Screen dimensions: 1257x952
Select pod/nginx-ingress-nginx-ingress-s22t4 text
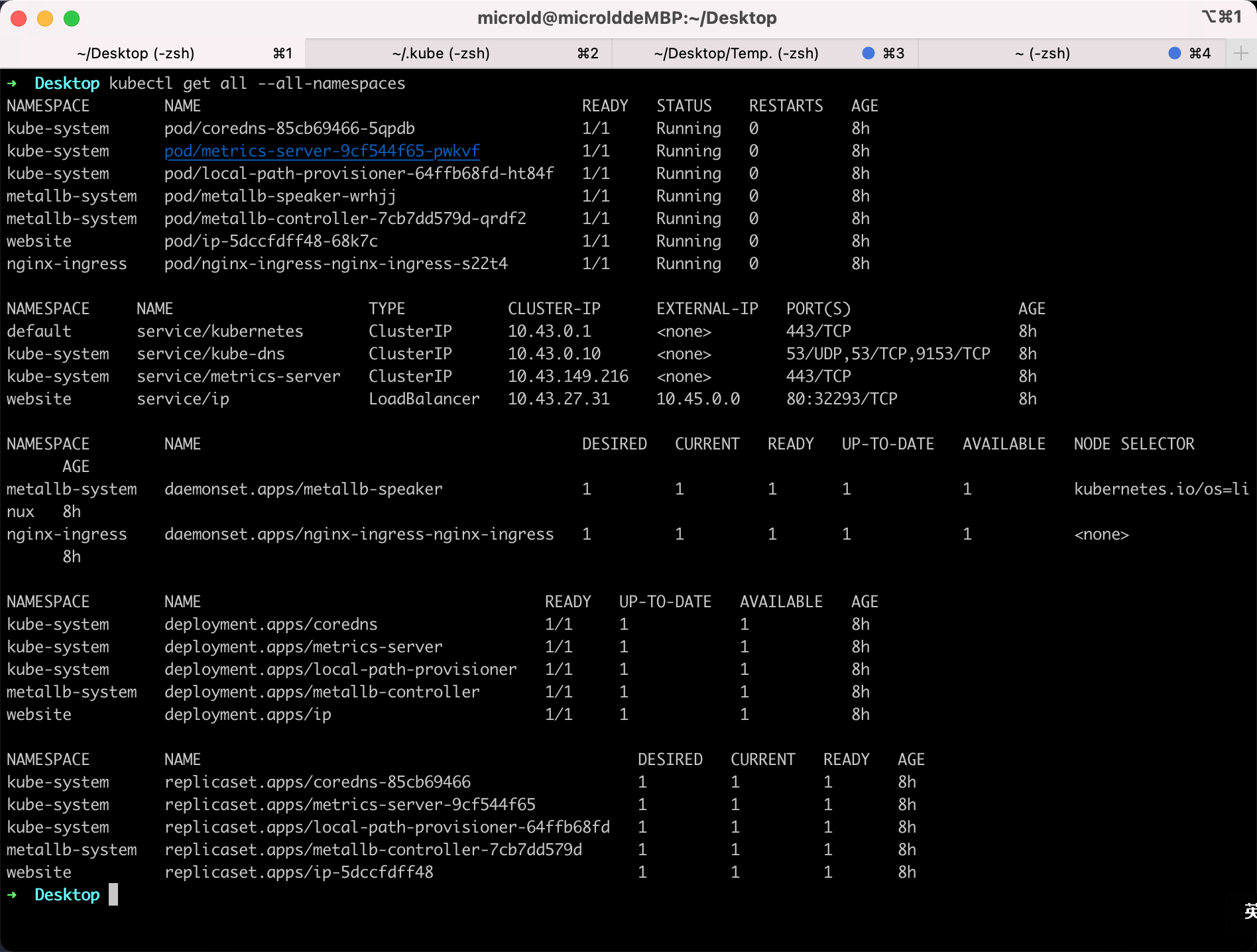(336, 264)
